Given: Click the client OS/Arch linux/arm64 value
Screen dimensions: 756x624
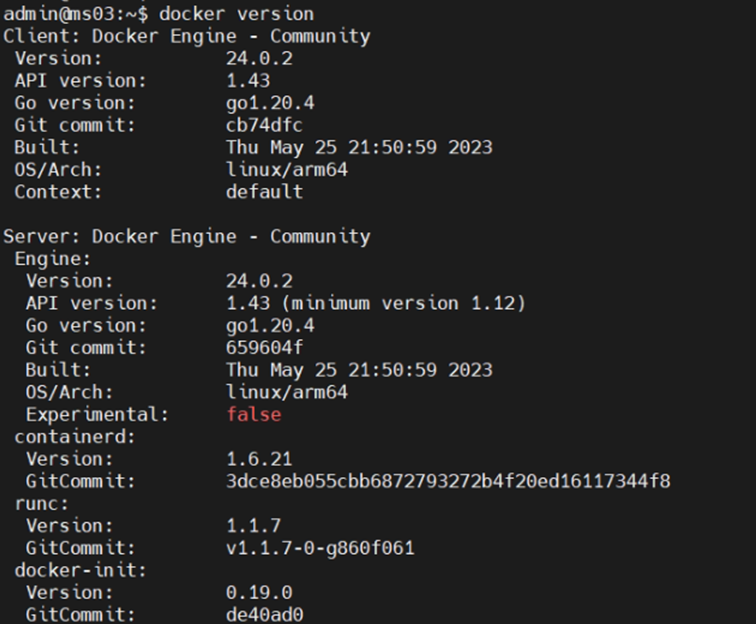Looking at the screenshot, I should pyautogui.click(x=287, y=170).
